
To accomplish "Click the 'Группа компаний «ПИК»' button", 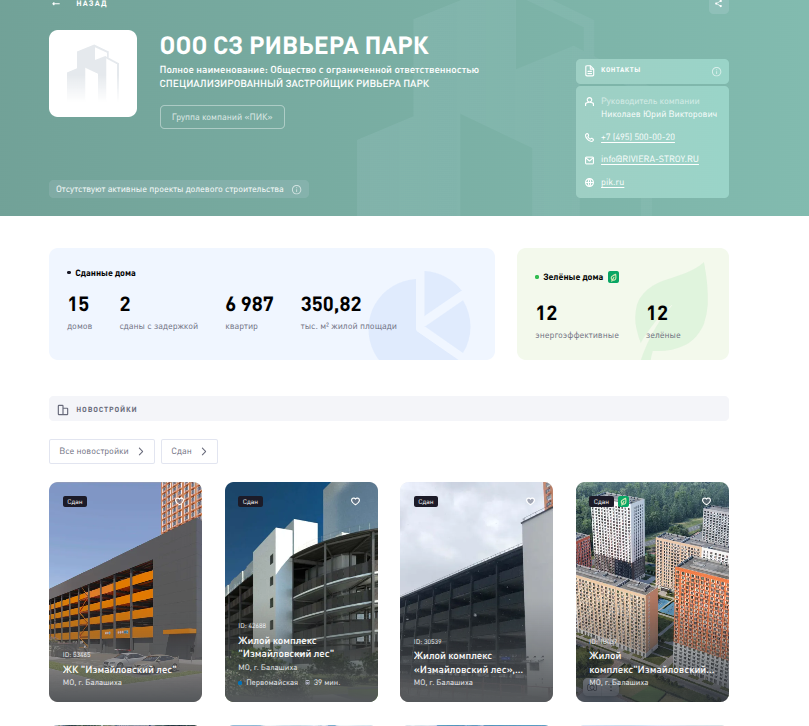I will click(222, 117).
